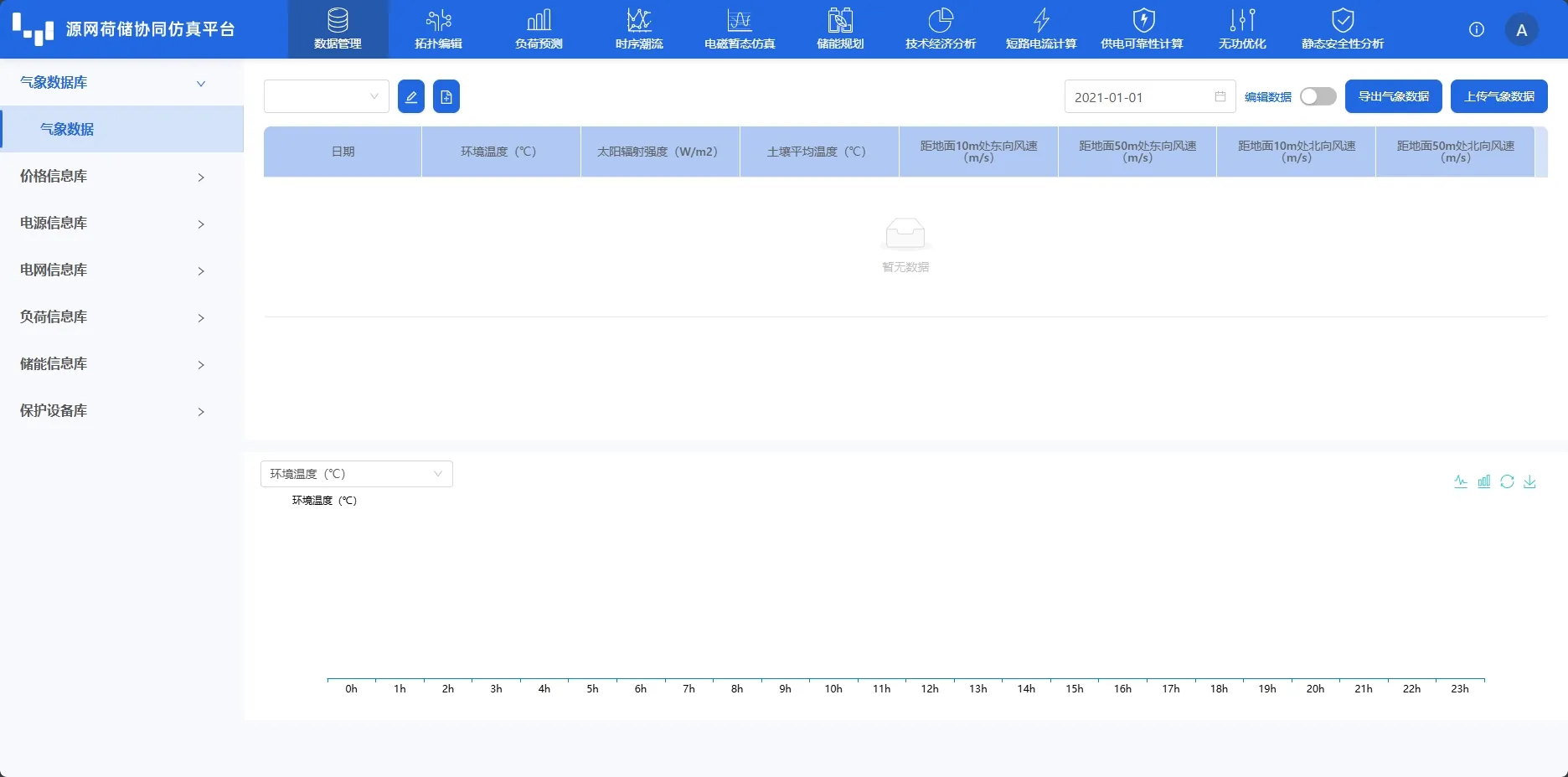Screen dimensions: 1568x777
Task: Click the 太阳辐射强度 (W/m2) column header
Action: pos(660,152)
